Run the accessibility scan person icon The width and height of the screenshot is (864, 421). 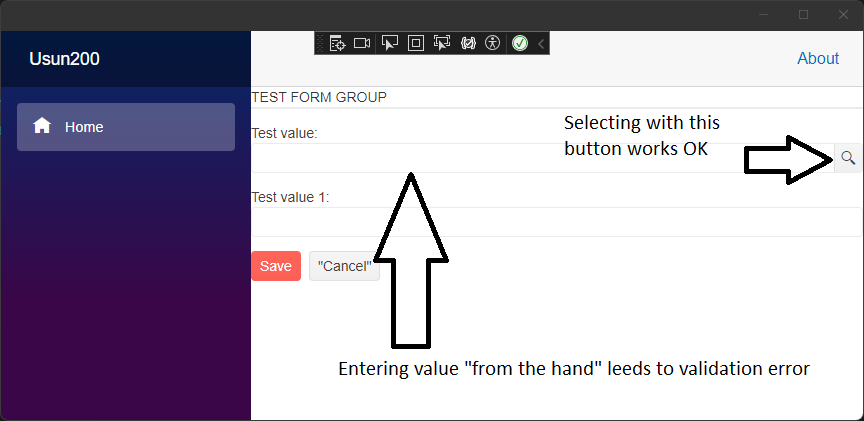coord(492,43)
